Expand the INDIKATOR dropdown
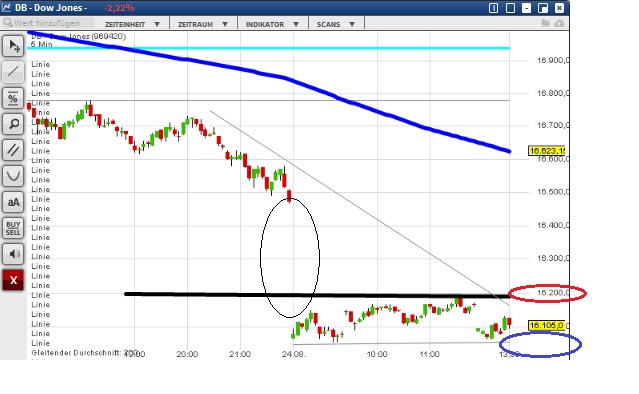The width and height of the screenshot is (639, 394). (x=273, y=24)
